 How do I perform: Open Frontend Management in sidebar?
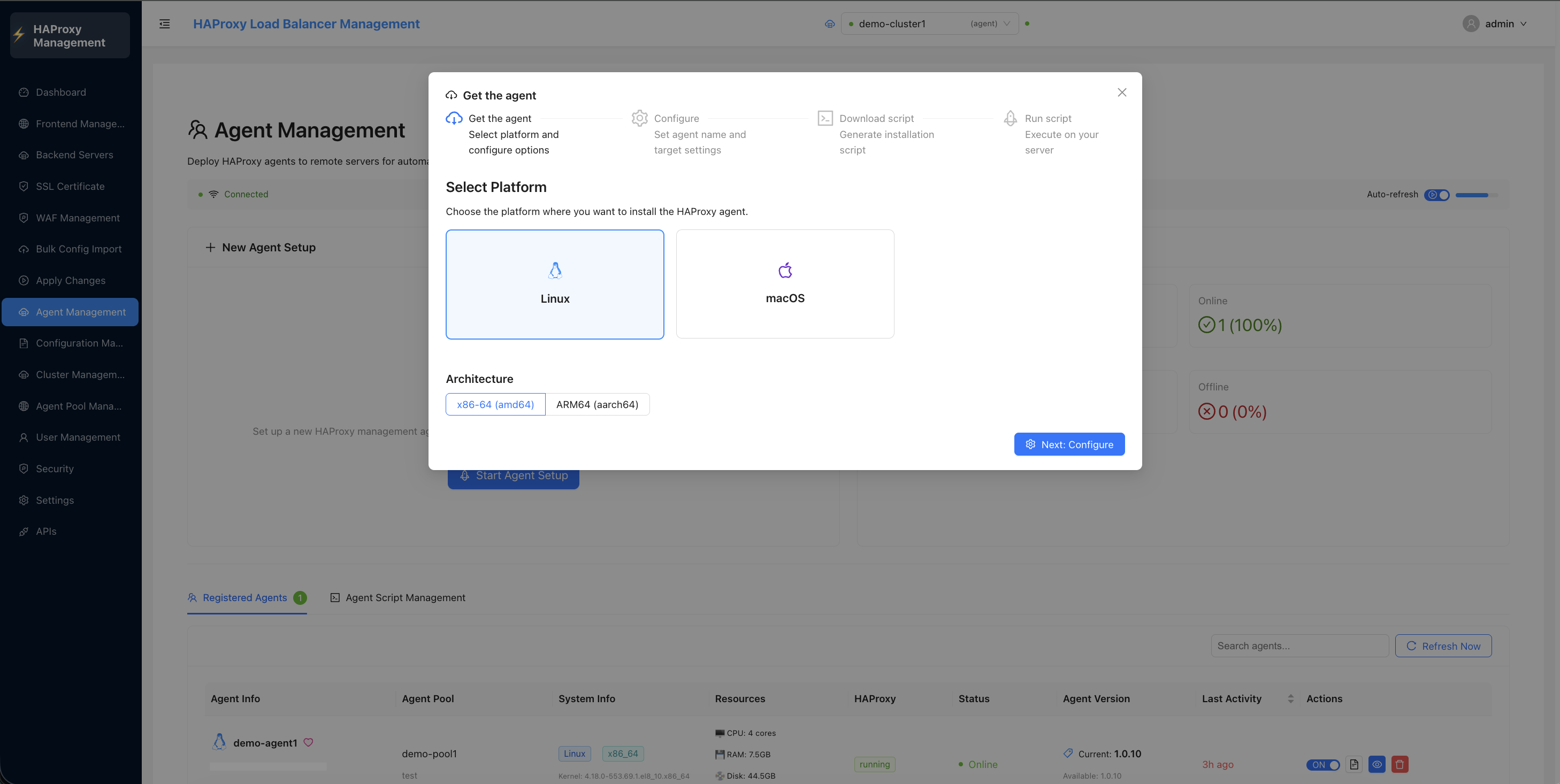tap(70, 124)
